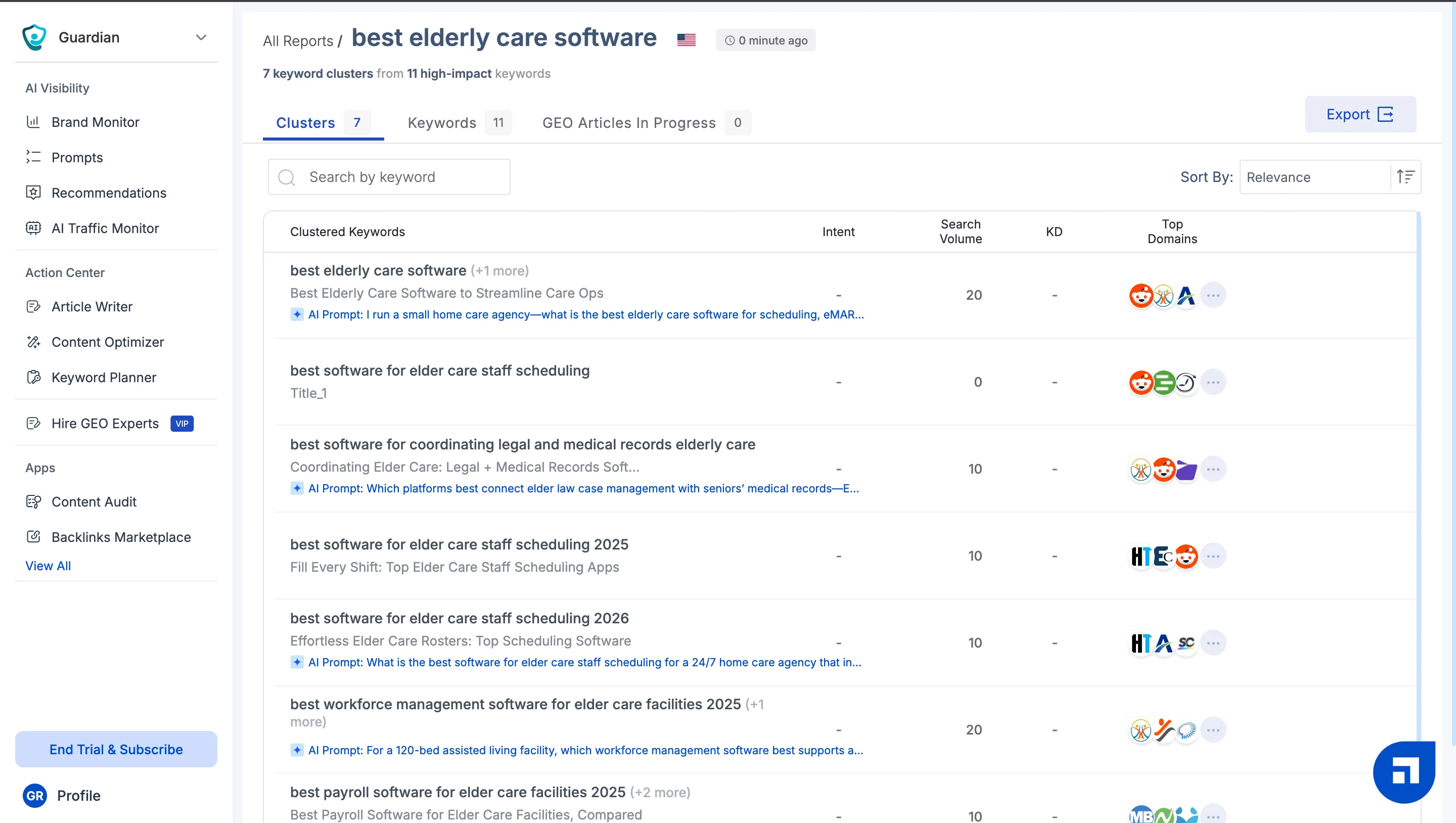Image resolution: width=1456 pixels, height=823 pixels.
Task: Click clock domain icon in Title_1 row
Action: coord(1186,382)
